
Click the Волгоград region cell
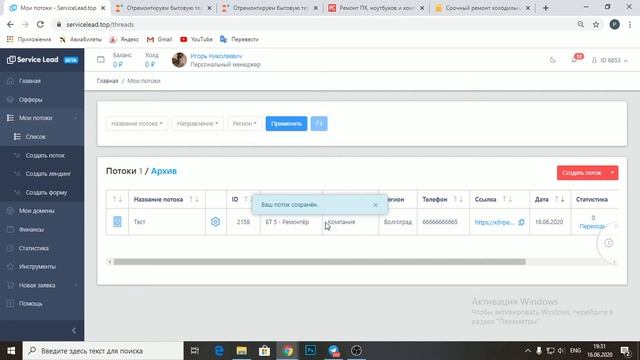tap(398, 222)
